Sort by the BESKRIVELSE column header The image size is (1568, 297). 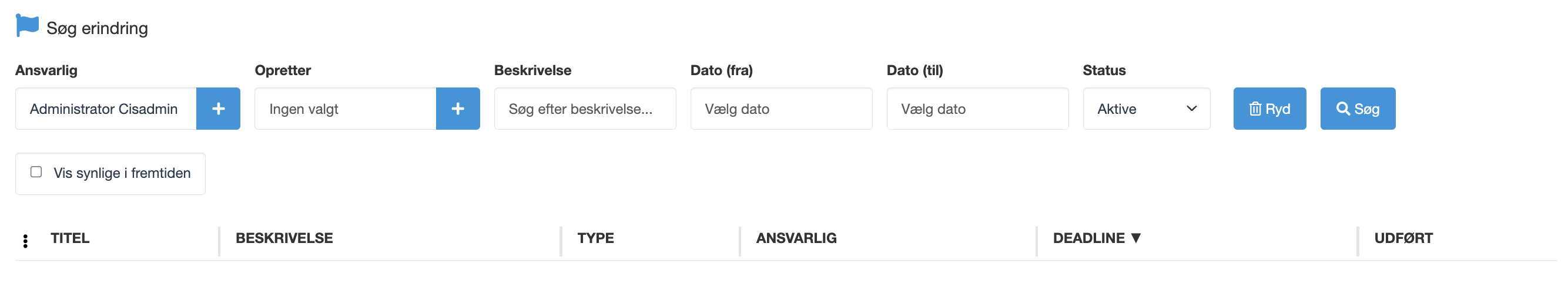[284, 238]
